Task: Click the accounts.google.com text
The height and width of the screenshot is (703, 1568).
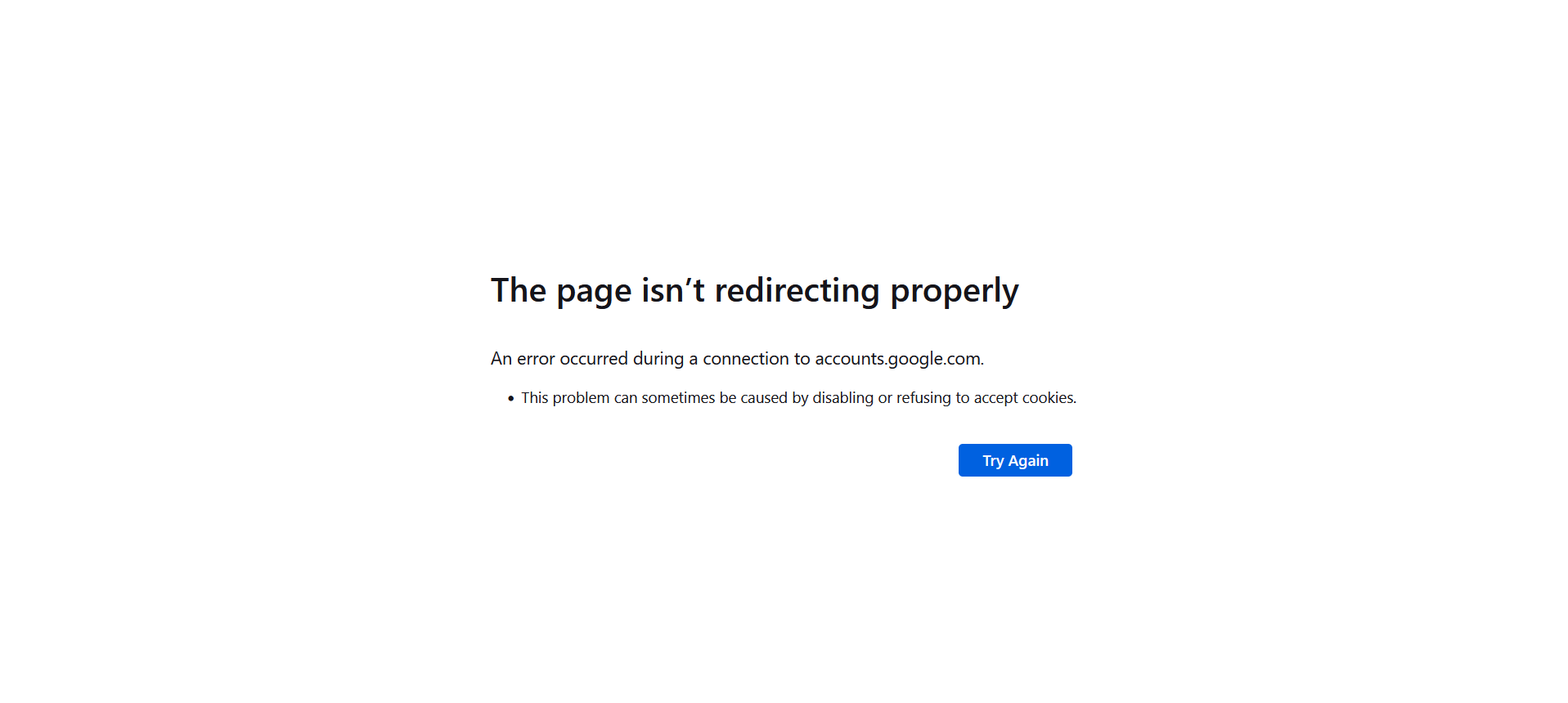Action: (x=897, y=359)
